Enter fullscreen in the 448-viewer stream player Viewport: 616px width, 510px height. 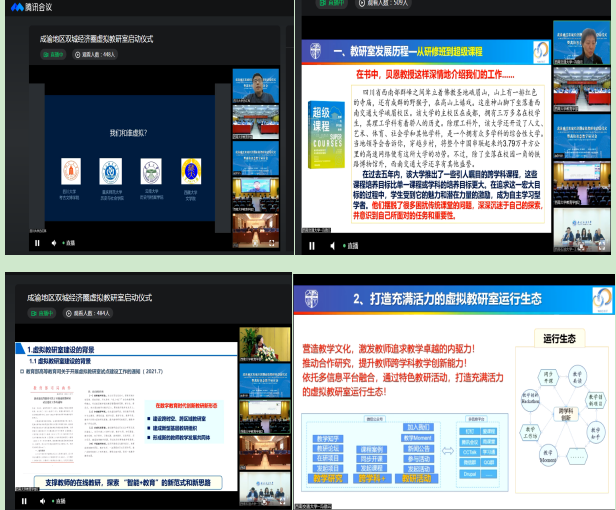coord(271,243)
